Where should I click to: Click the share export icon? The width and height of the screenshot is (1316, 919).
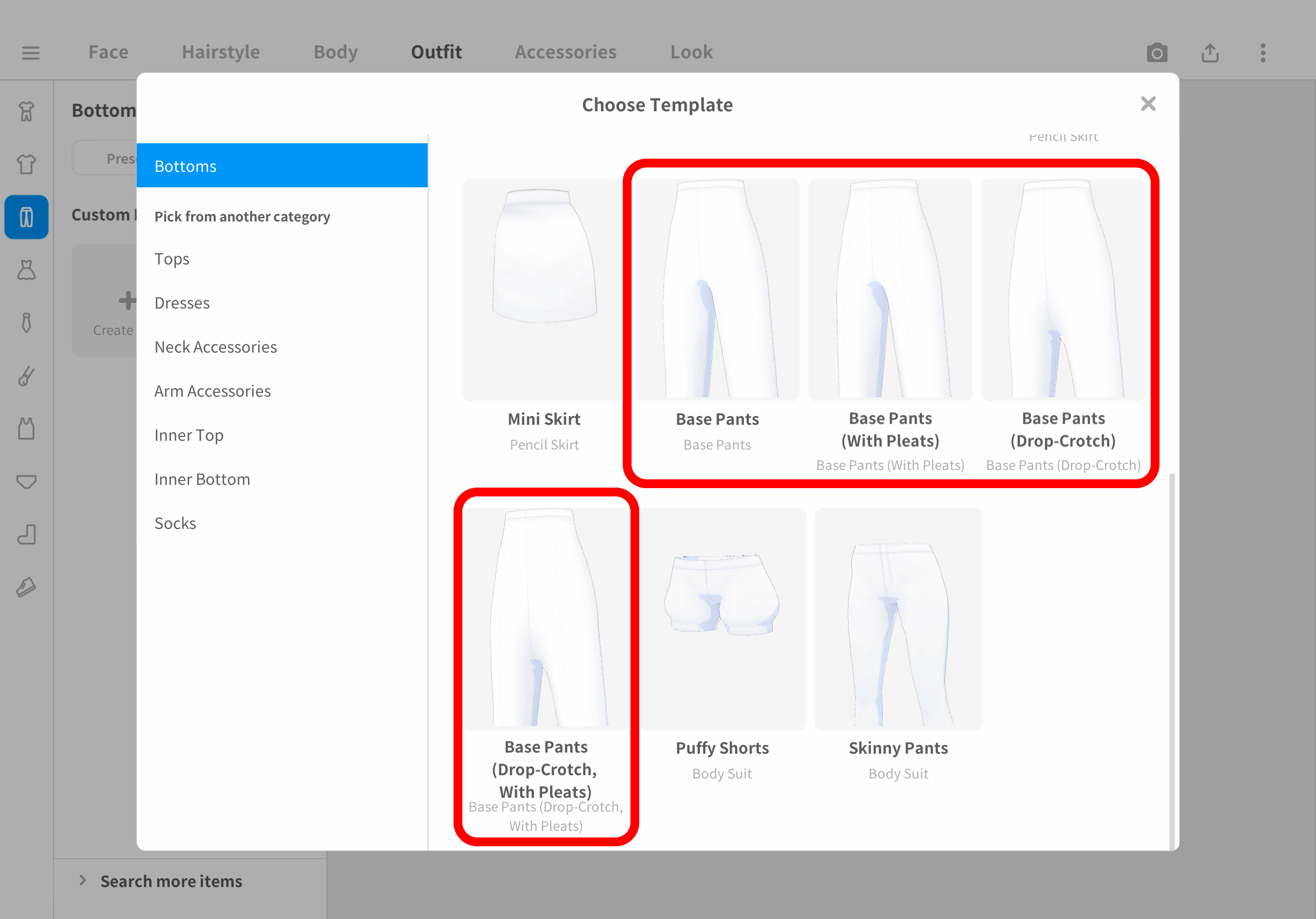[1210, 53]
